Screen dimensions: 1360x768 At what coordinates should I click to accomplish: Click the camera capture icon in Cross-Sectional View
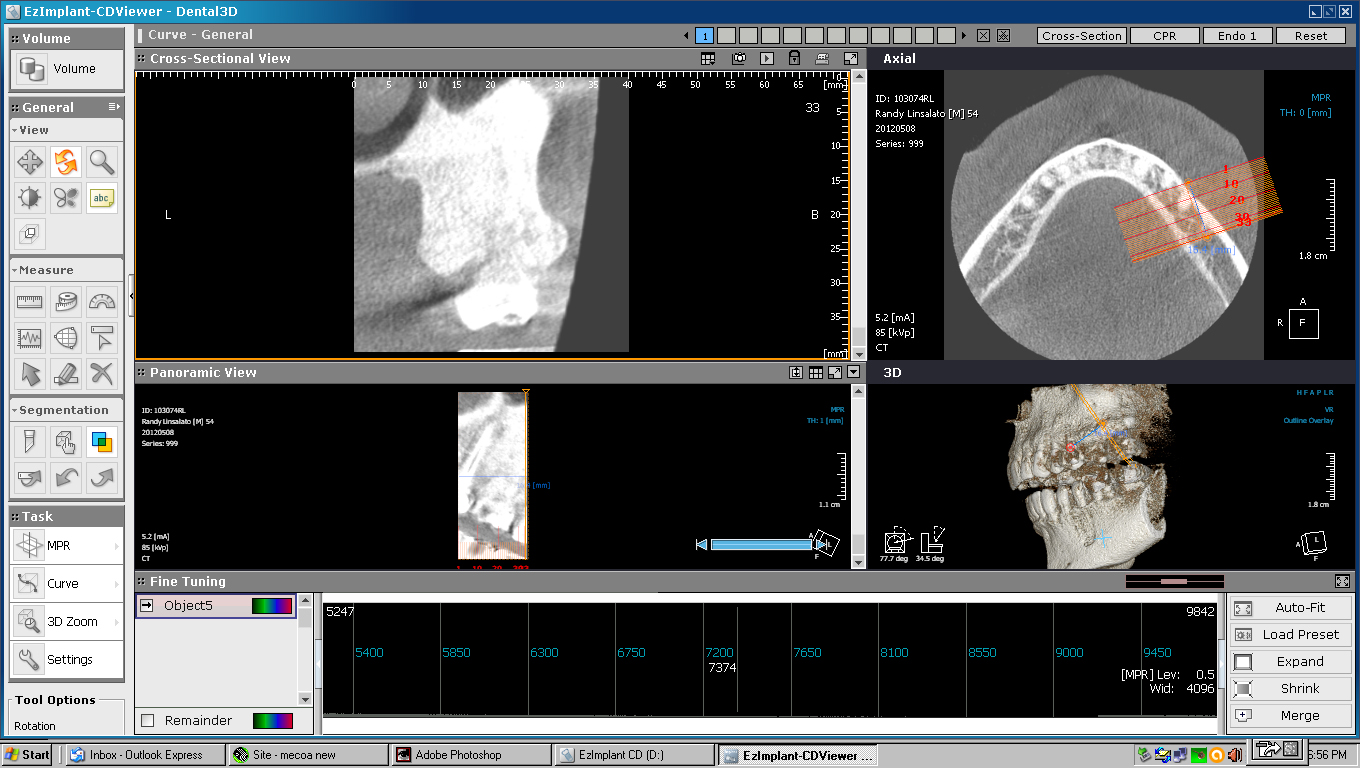coord(738,59)
